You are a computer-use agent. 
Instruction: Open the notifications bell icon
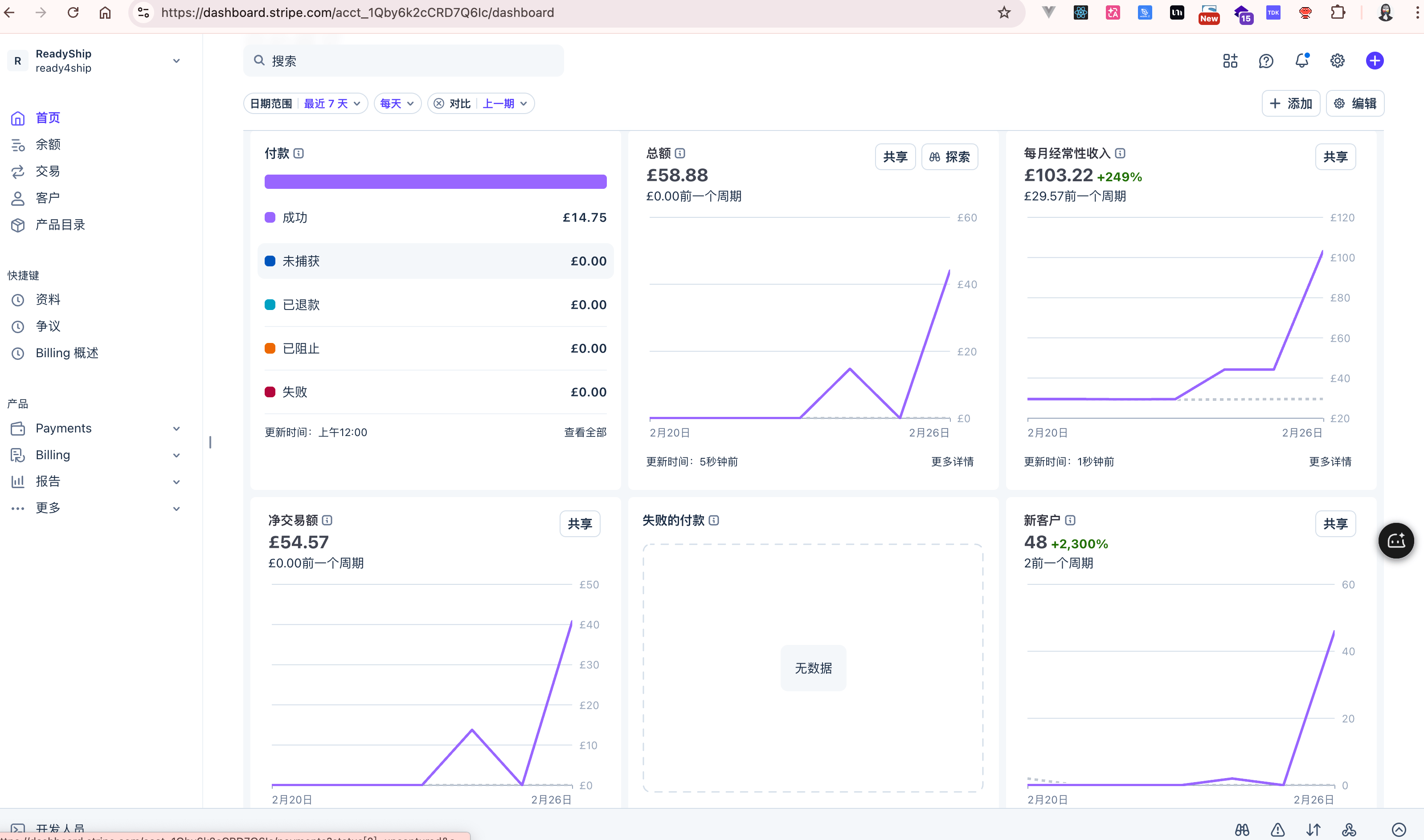(1302, 61)
